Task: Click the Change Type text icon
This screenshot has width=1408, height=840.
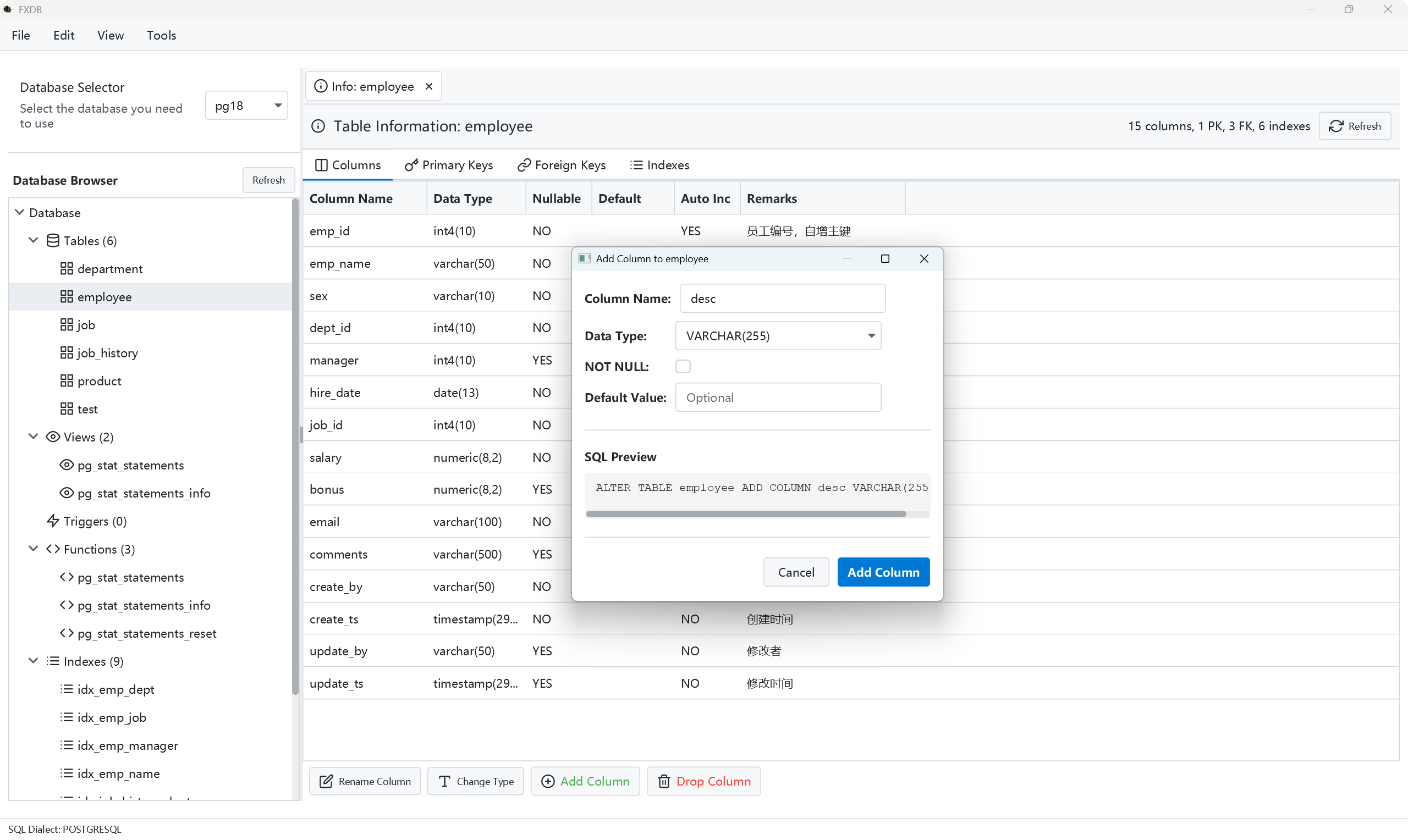Action: pyautogui.click(x=444, y=781)
